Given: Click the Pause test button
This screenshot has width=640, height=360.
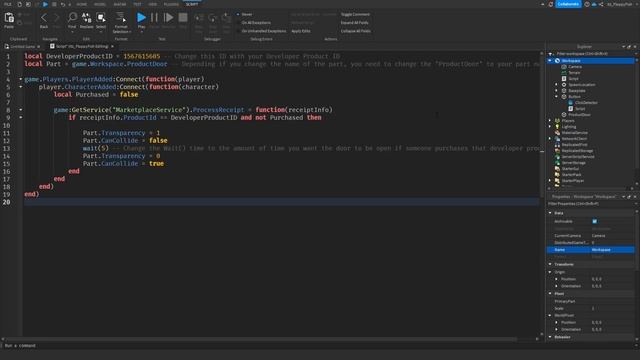Looking at the screenshot, I should coord(154,17).
